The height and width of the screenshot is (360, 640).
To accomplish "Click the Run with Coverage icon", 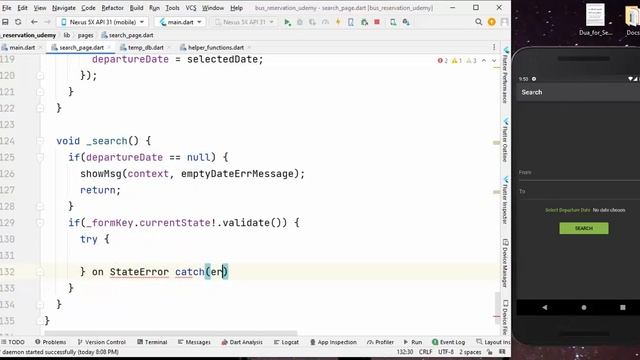I will point(313,22).
